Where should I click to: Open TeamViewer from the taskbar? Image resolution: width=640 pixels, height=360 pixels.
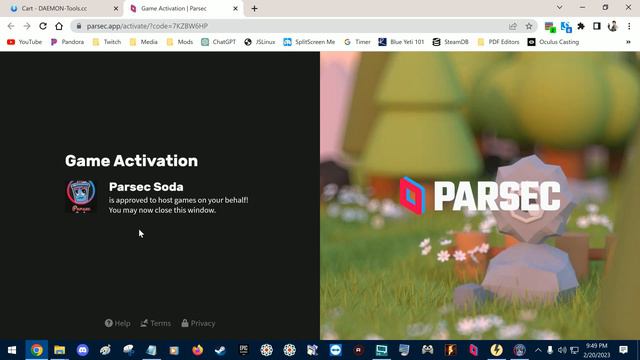click(336, 350)
